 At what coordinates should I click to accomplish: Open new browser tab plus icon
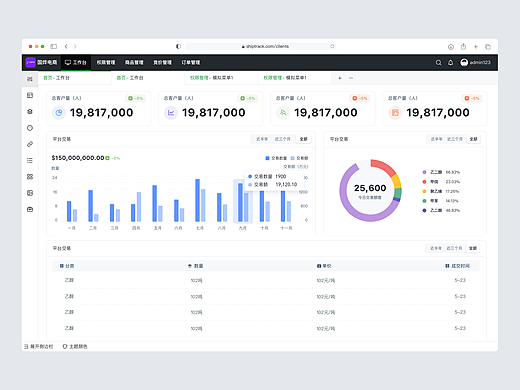tap(476, 47)
